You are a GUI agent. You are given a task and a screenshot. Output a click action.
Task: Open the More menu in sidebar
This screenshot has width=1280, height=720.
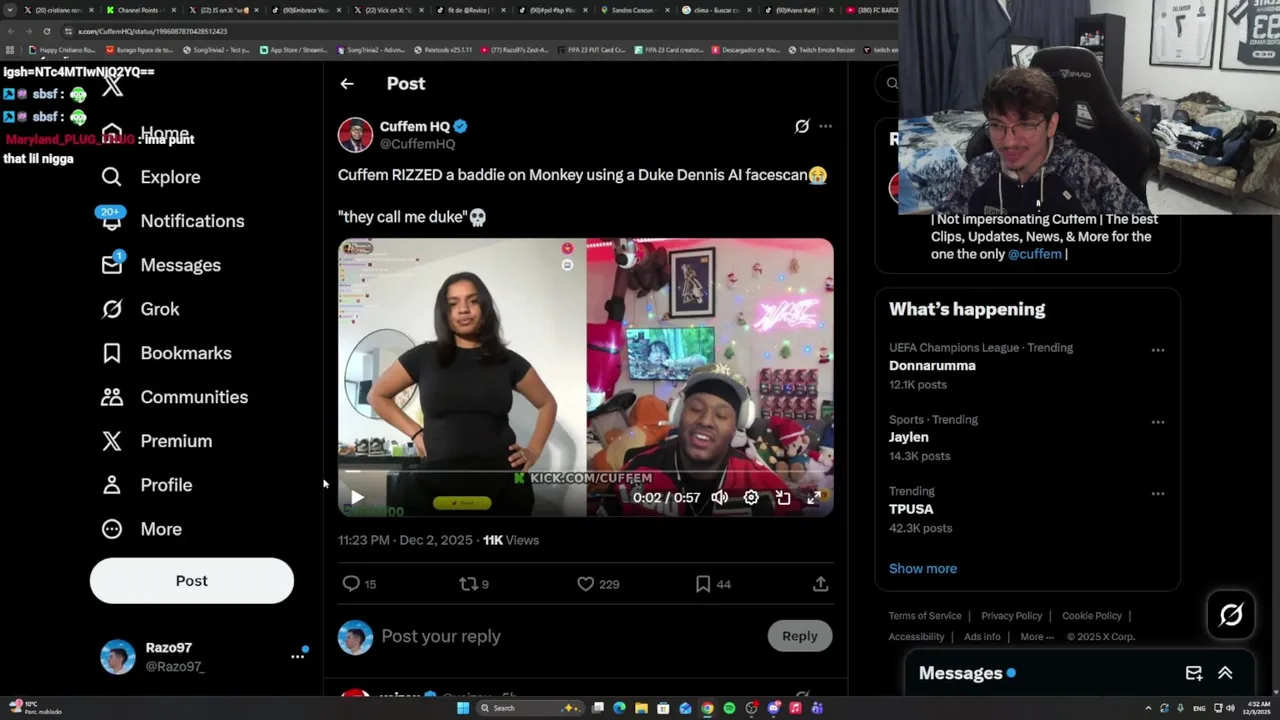point(141,529)
